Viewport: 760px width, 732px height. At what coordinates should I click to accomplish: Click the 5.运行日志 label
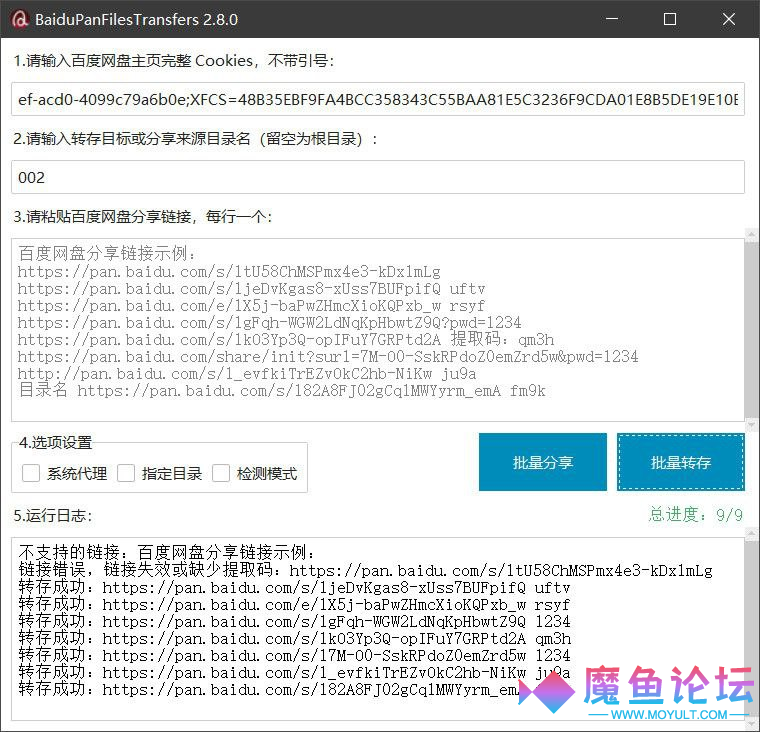(x=53, y=515)
